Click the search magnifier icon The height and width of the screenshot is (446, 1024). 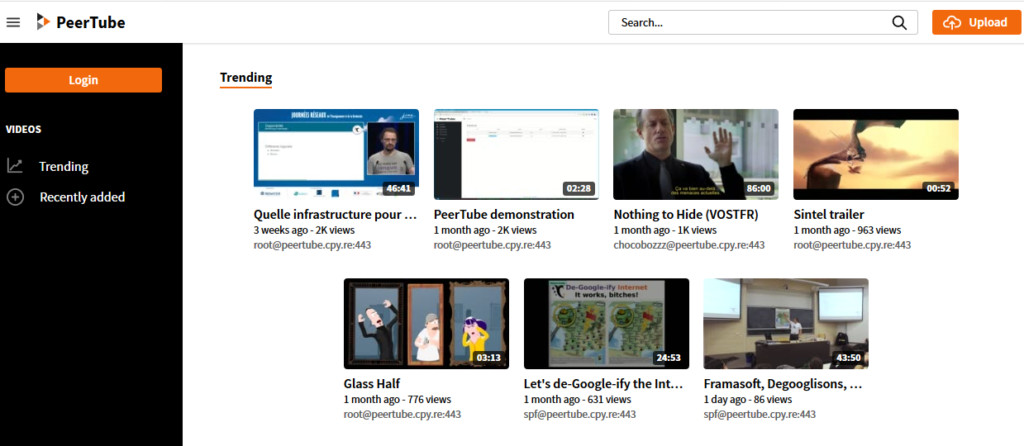(x=899, y=23)
